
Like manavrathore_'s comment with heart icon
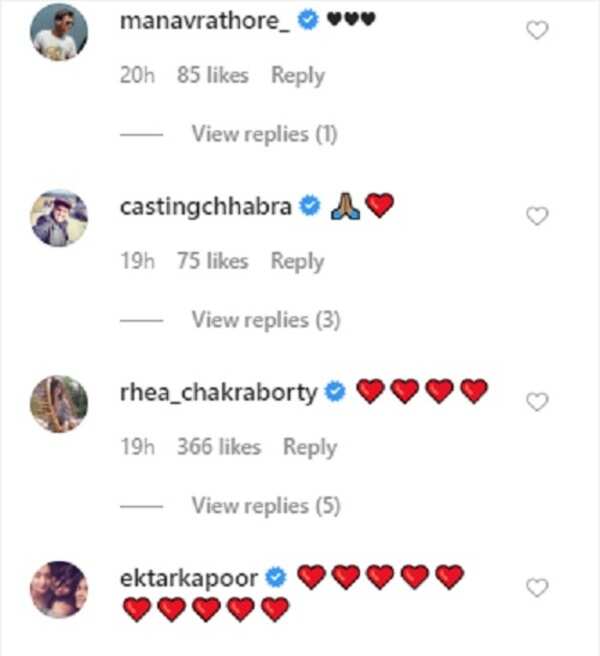pos(537,31)
